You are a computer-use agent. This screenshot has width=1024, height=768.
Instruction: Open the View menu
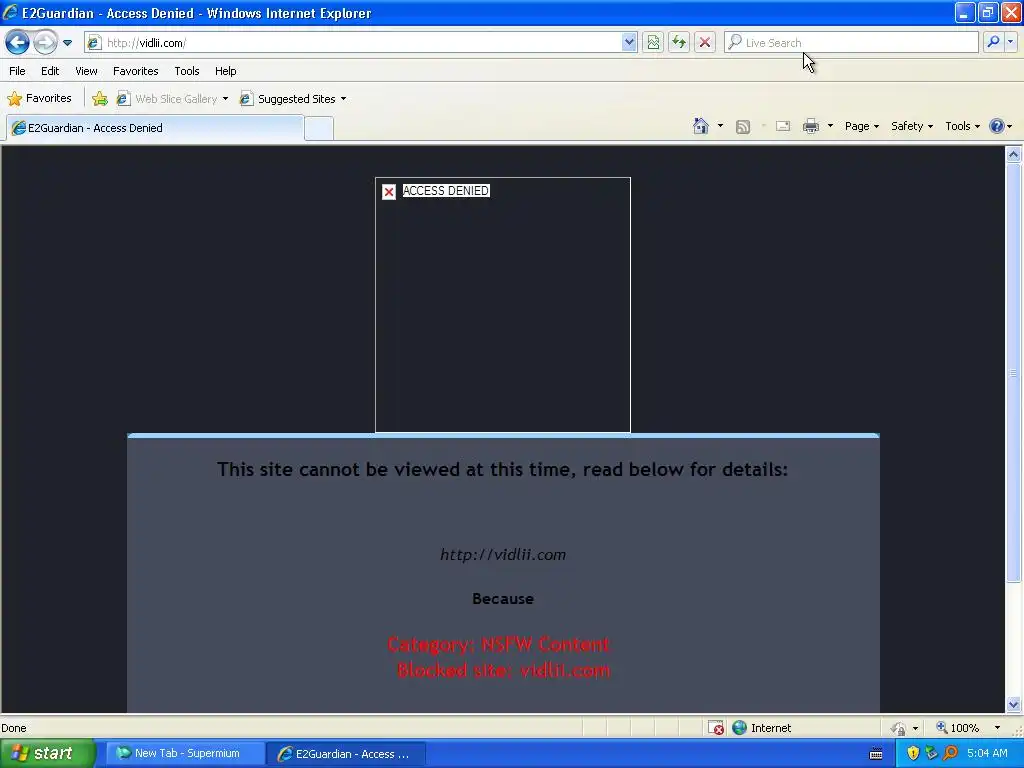point(86,71)
